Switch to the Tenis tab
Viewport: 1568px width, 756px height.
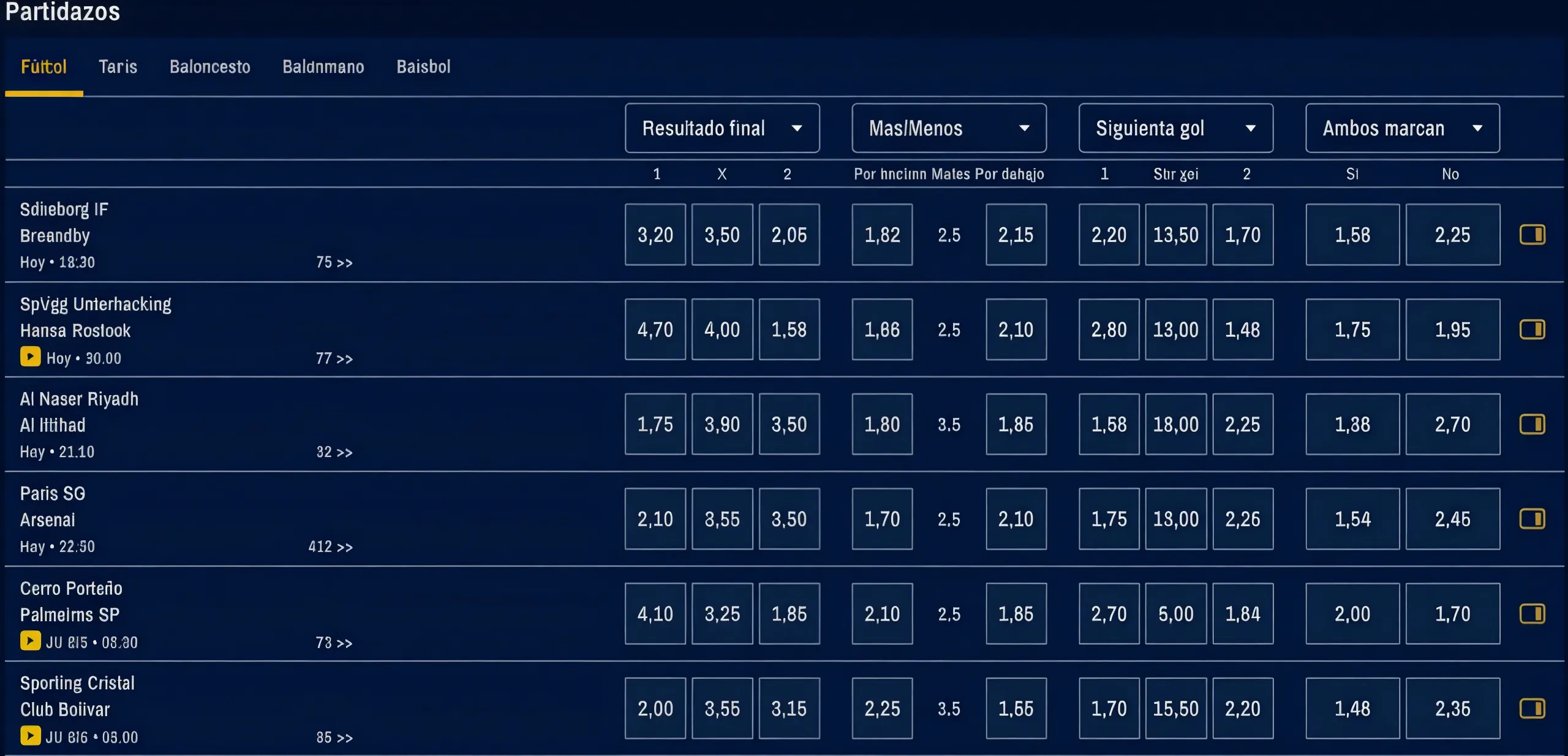pyautogui.click(x=118, y=67)
